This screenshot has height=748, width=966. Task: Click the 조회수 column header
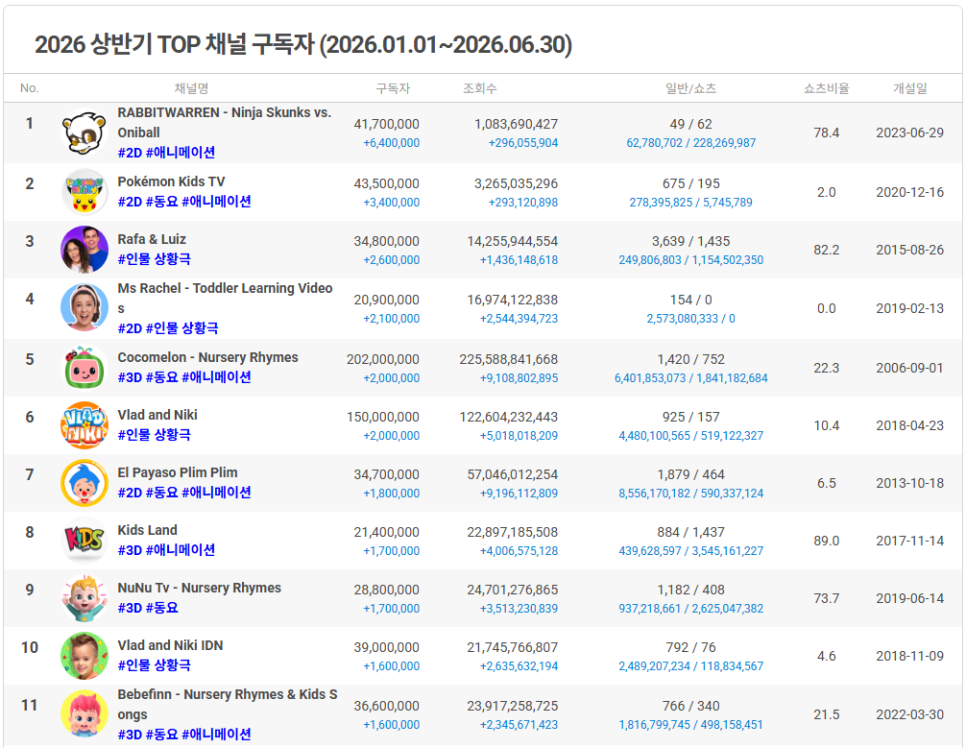click(480, 88)
